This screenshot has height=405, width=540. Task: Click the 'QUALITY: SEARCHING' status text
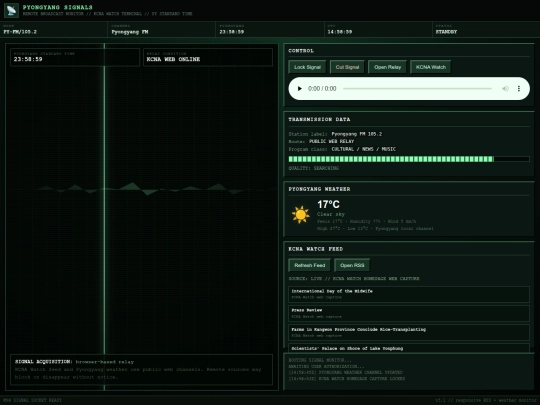tap(313, 168)
